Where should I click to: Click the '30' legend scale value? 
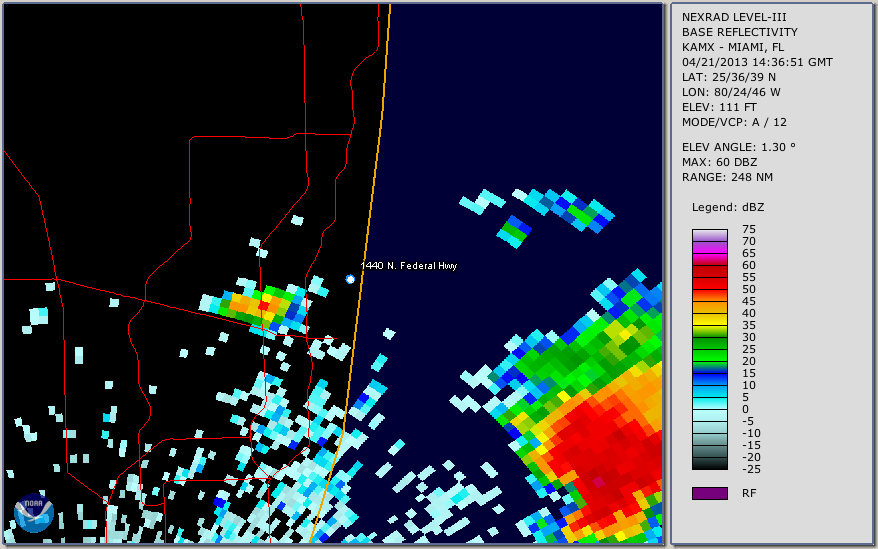coord(749,337)
